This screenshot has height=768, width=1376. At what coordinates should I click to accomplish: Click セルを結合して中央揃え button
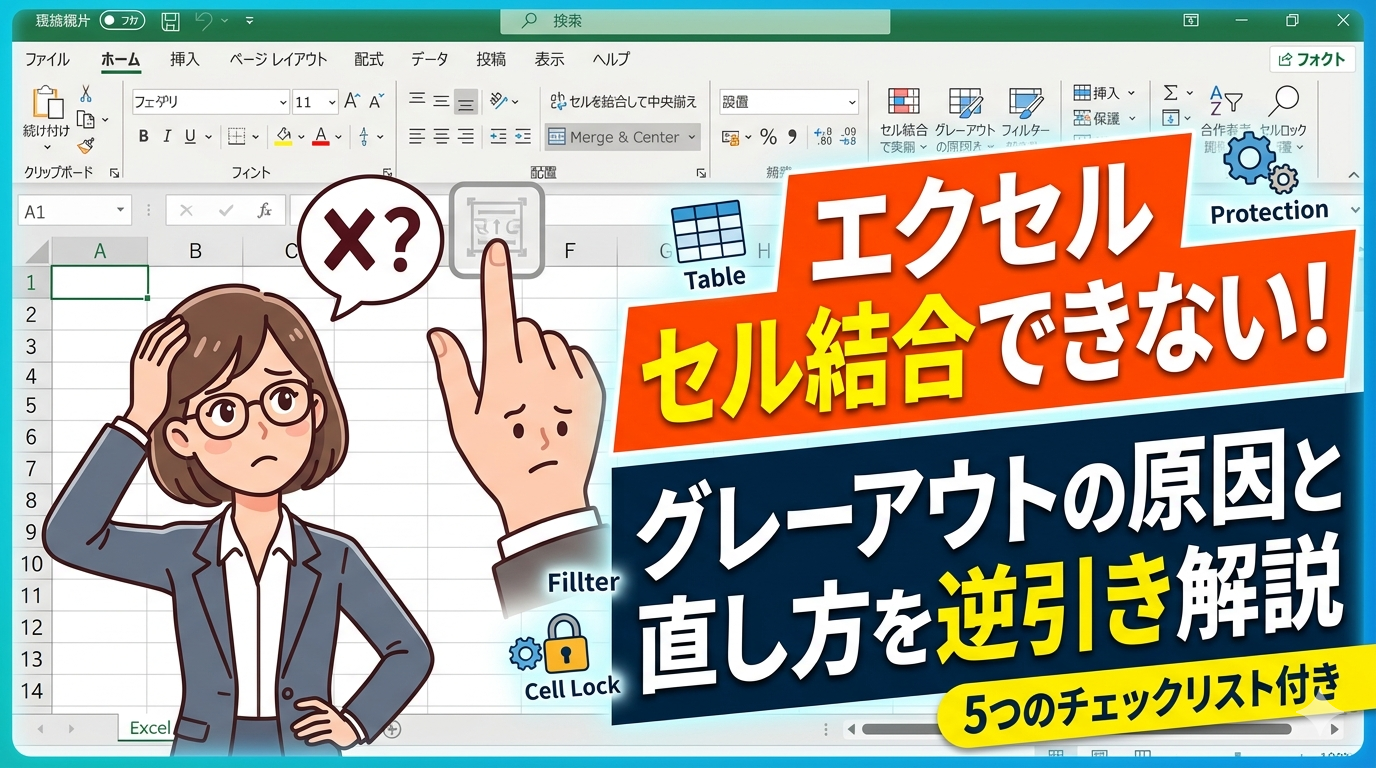pyautogui.click(x=619, y=100)
